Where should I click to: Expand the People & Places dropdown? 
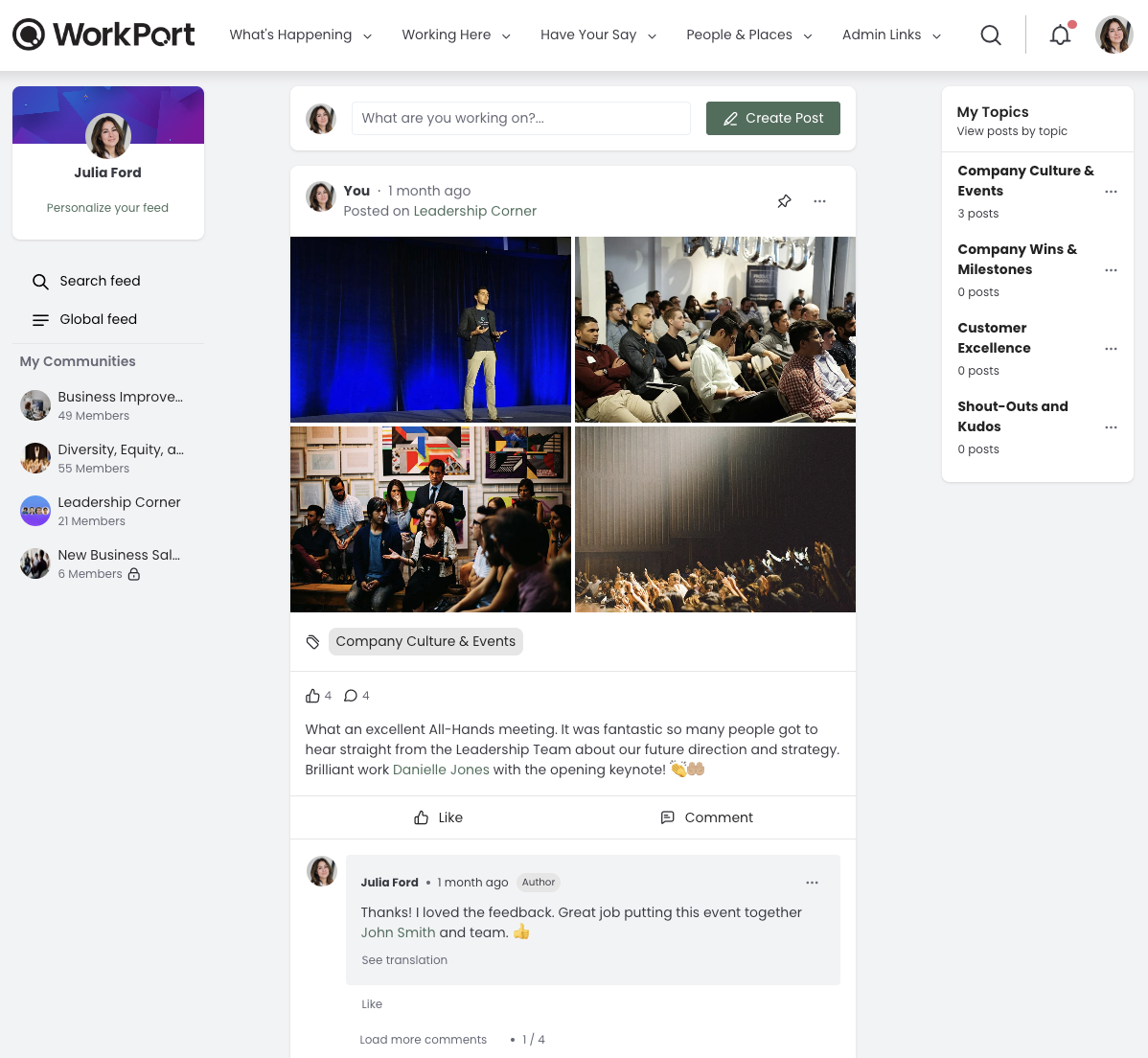point(749,34)
